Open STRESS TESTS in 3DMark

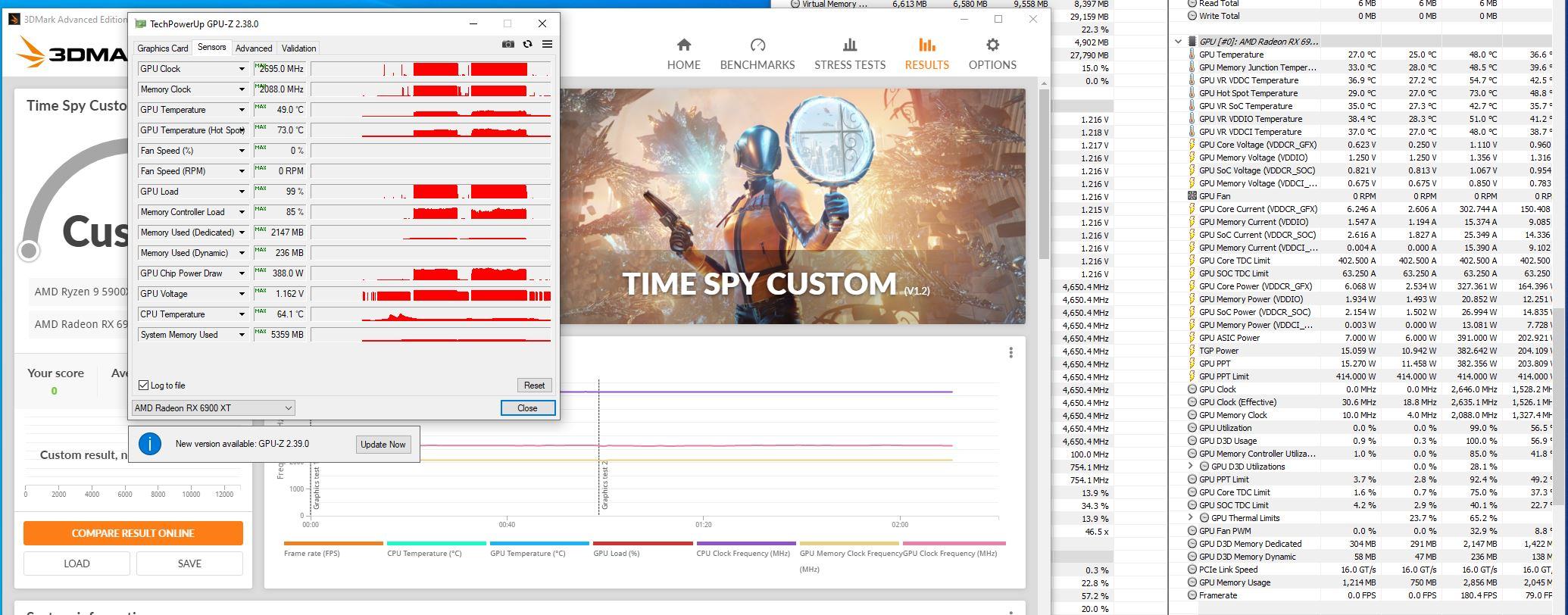tap(850, 55)
